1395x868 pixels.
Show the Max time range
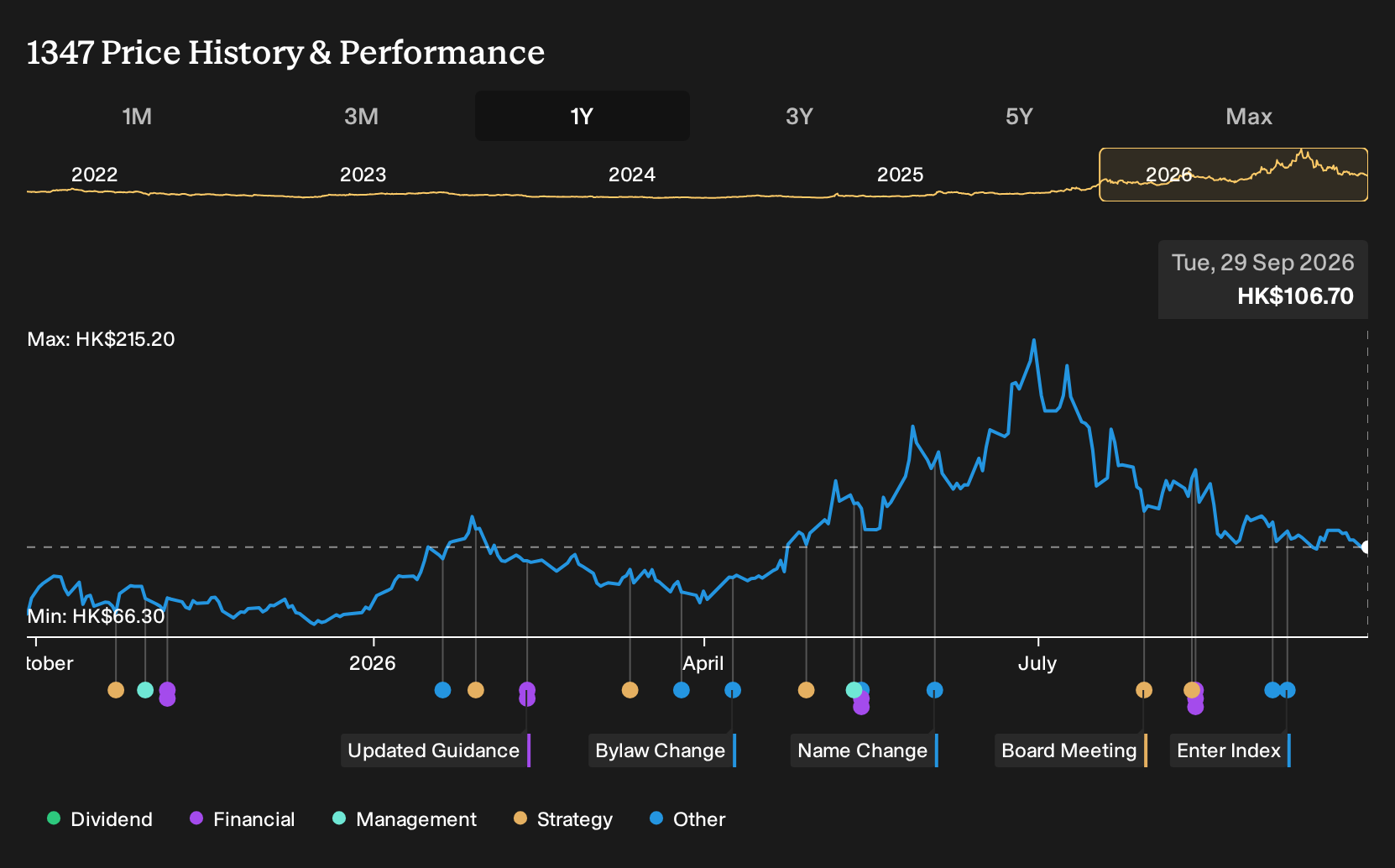tap(1249, 116)
